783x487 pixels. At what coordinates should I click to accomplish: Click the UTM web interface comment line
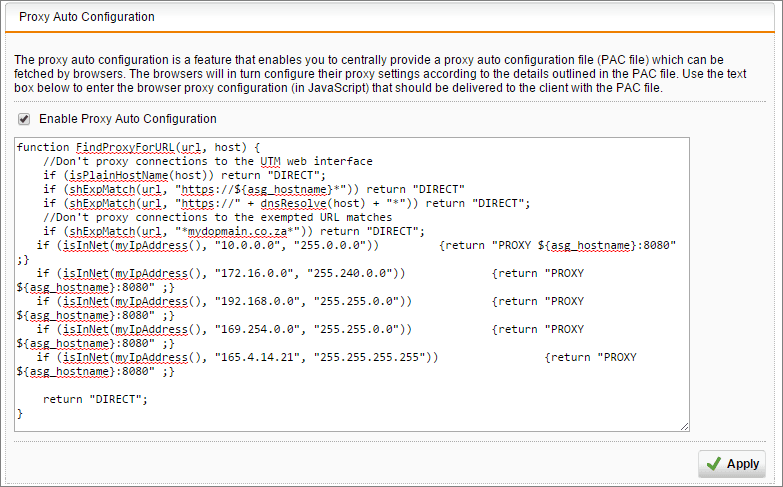[208, 161]
